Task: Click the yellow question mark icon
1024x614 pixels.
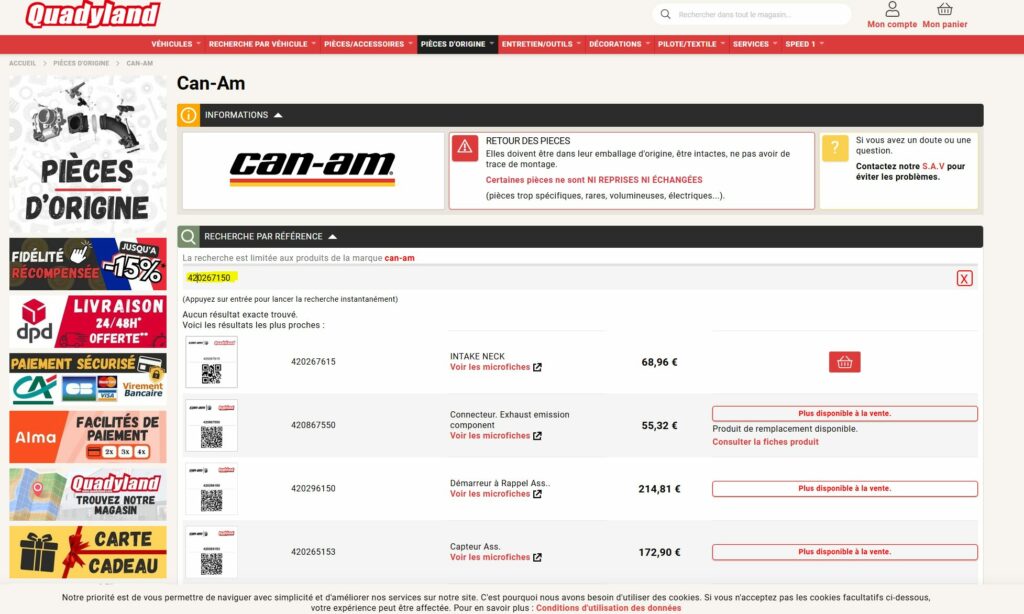Action: pos(835,148)
